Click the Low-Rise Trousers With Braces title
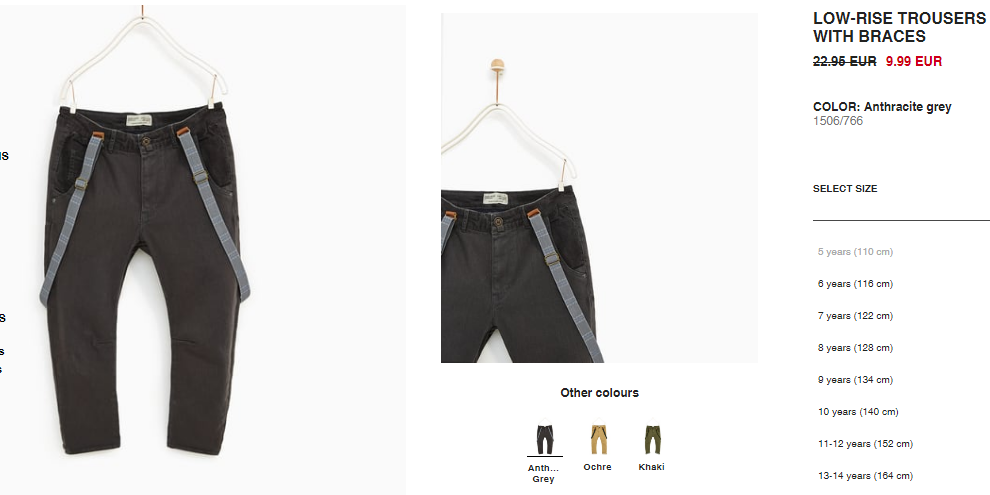 pyautogui.click(x=899, y=27)
